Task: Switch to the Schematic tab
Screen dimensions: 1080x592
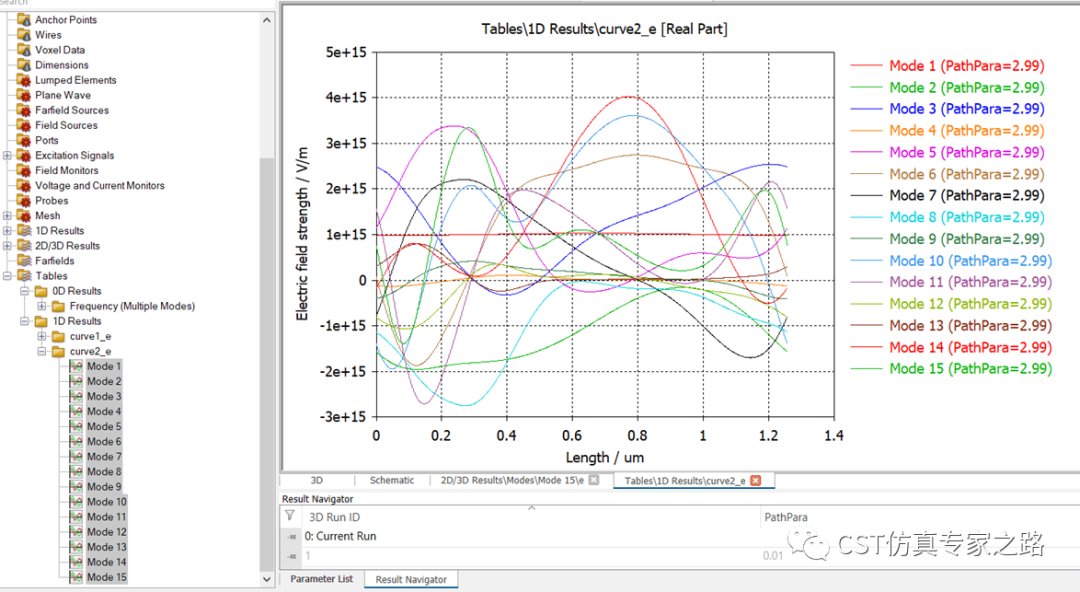Action: click(391, 480)
